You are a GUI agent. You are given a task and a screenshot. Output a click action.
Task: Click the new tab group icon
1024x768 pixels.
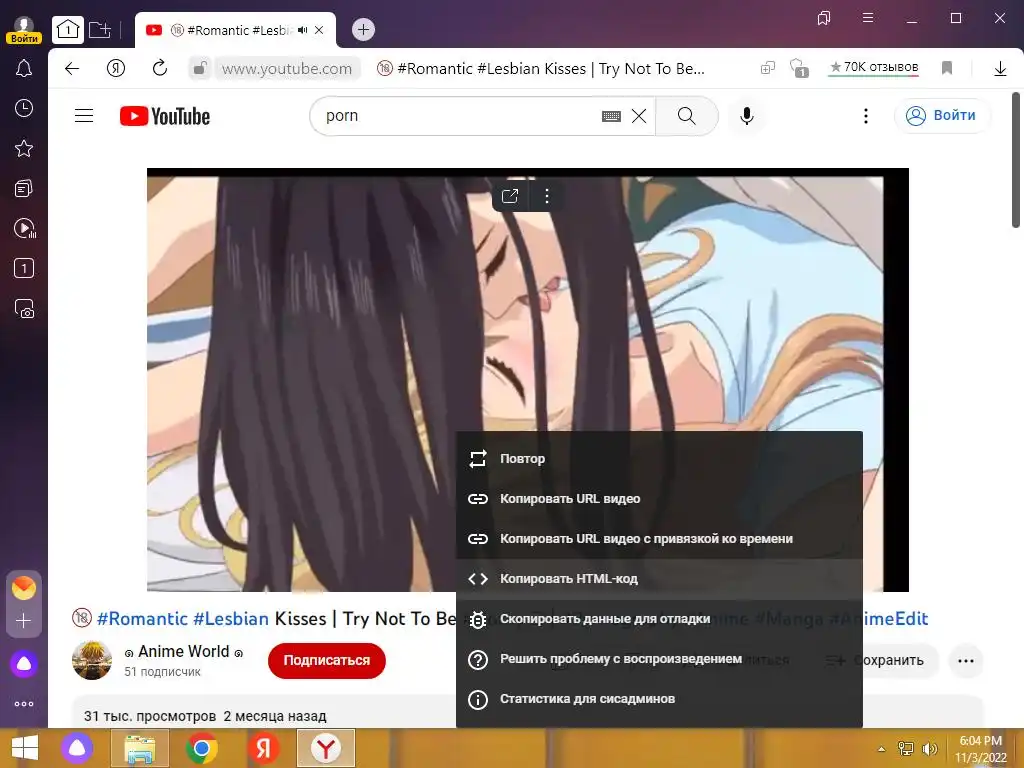pyautogui.click(x=100, y=29)
